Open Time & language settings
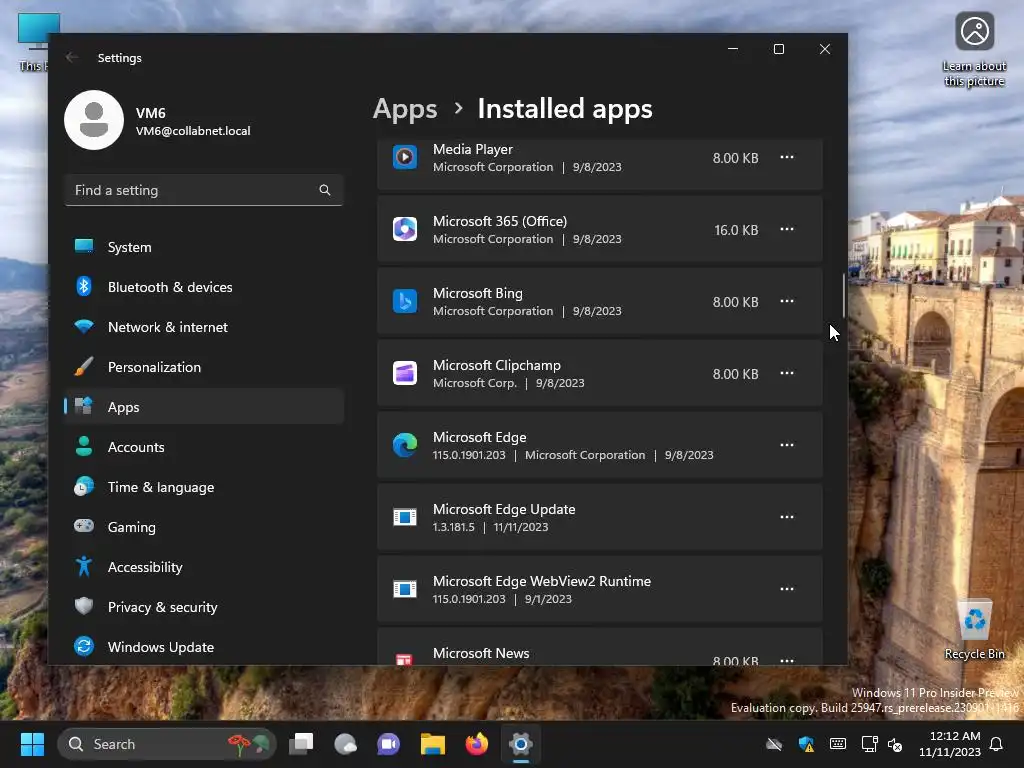 tap(204, 487)
